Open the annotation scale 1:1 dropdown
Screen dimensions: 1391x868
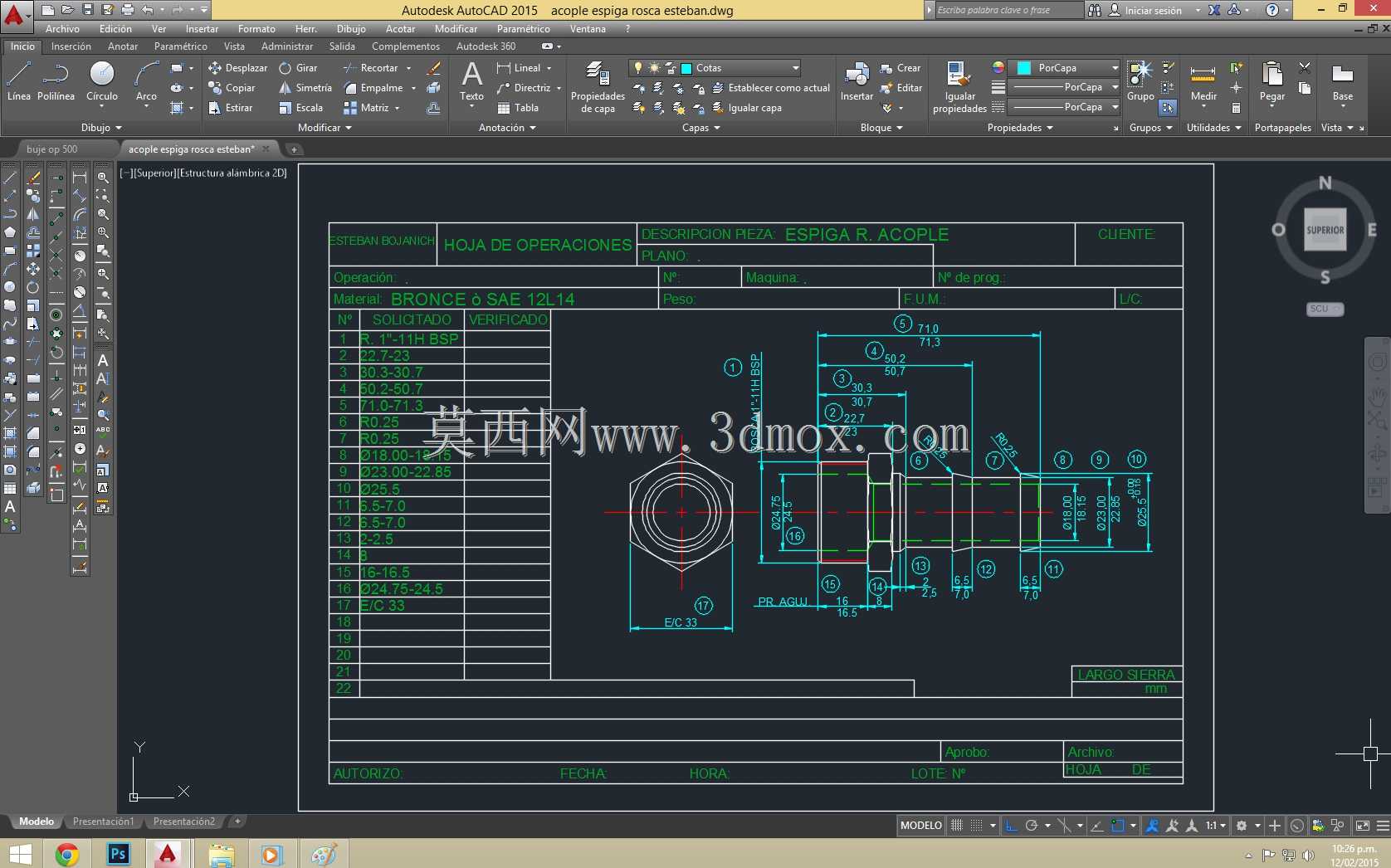pos(1216,826)
